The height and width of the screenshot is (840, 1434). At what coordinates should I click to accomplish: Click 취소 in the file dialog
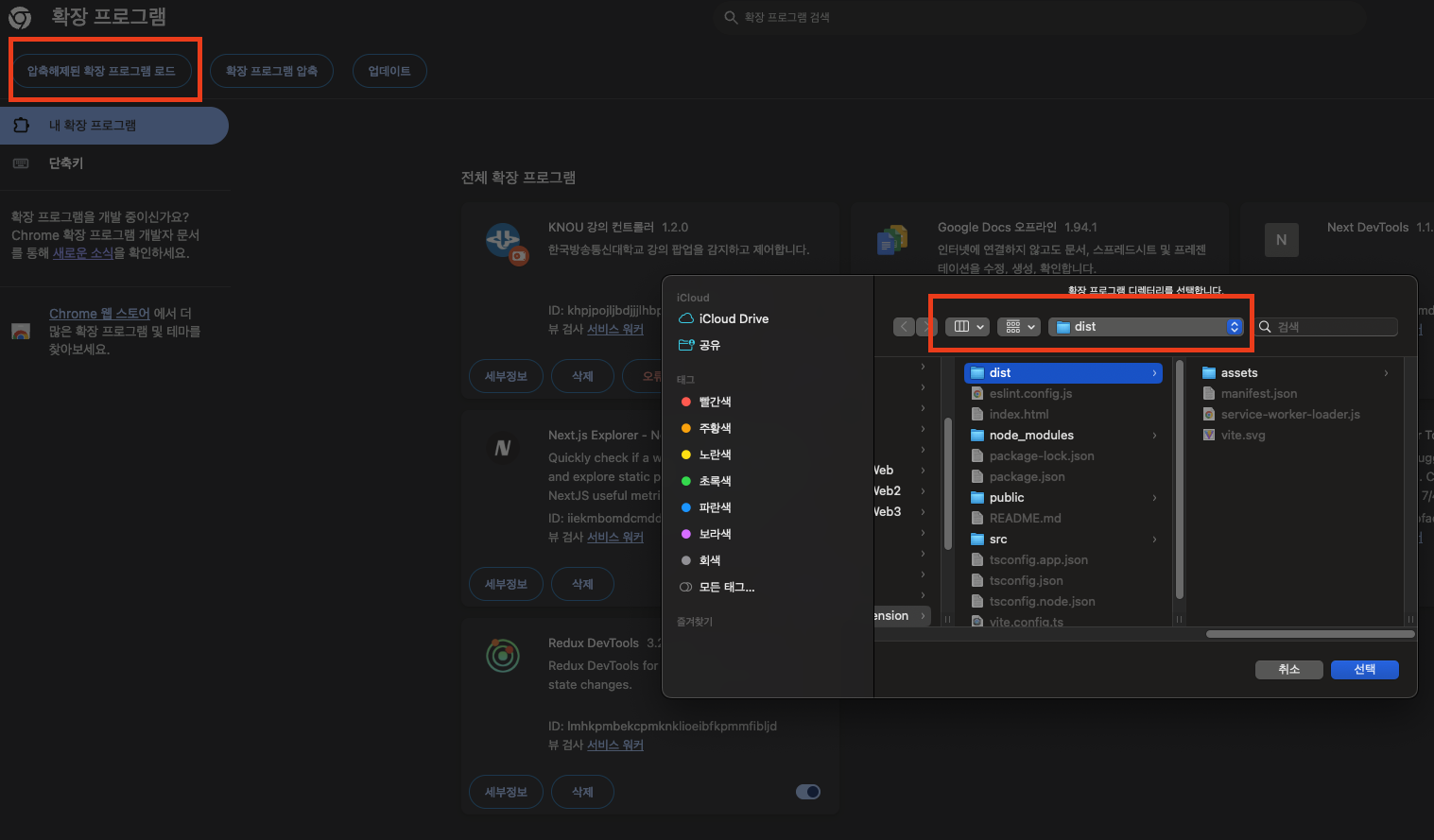pyautogui.click(x=1288, y=669)
